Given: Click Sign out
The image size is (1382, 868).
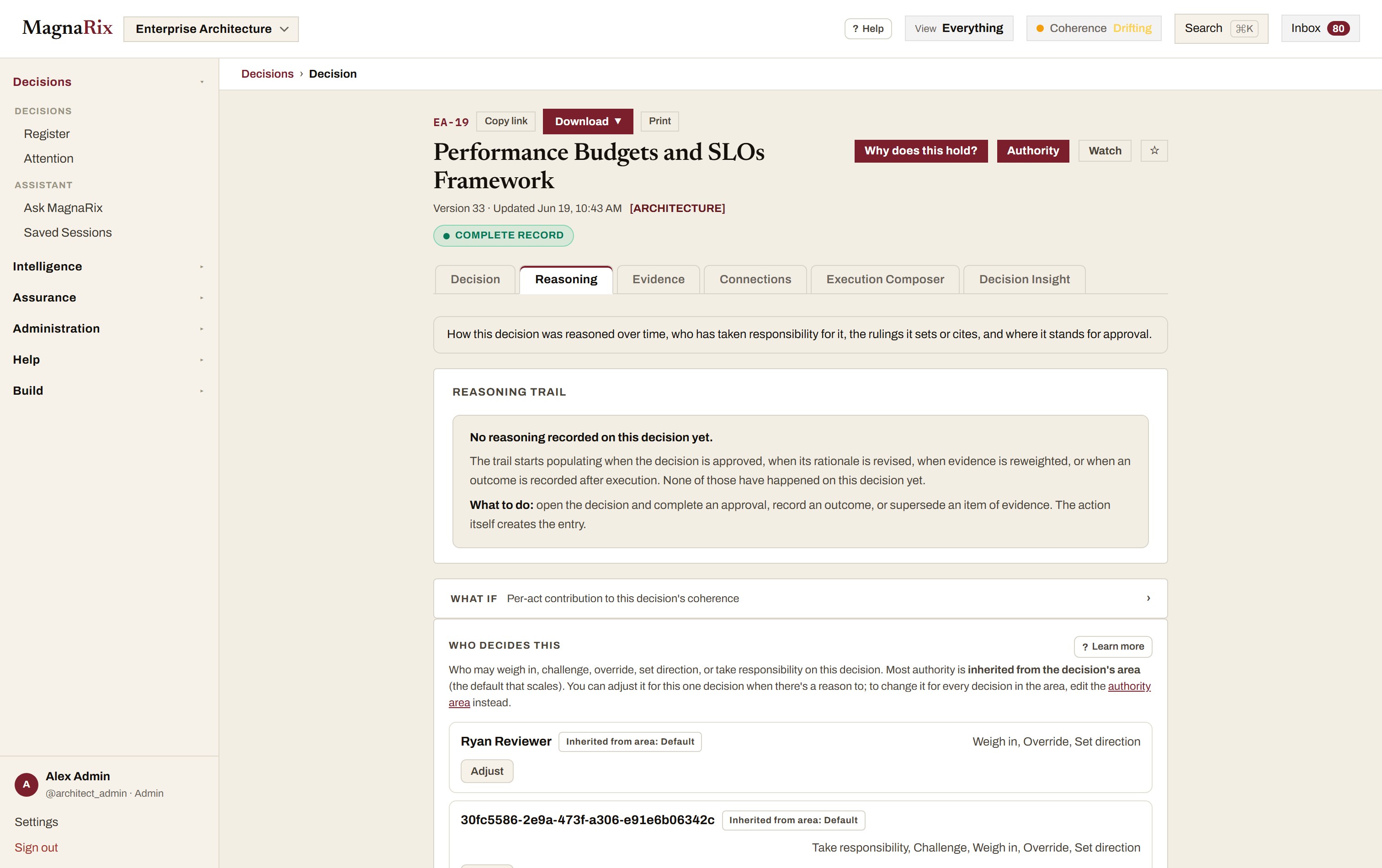Looking at the screenshot, I should click(x=36, y=848).
